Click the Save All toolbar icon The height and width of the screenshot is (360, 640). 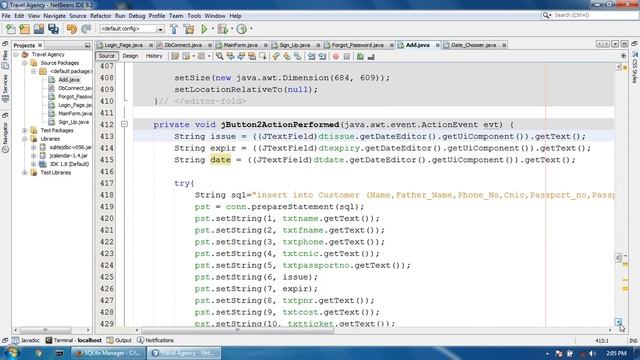(53, 29)
